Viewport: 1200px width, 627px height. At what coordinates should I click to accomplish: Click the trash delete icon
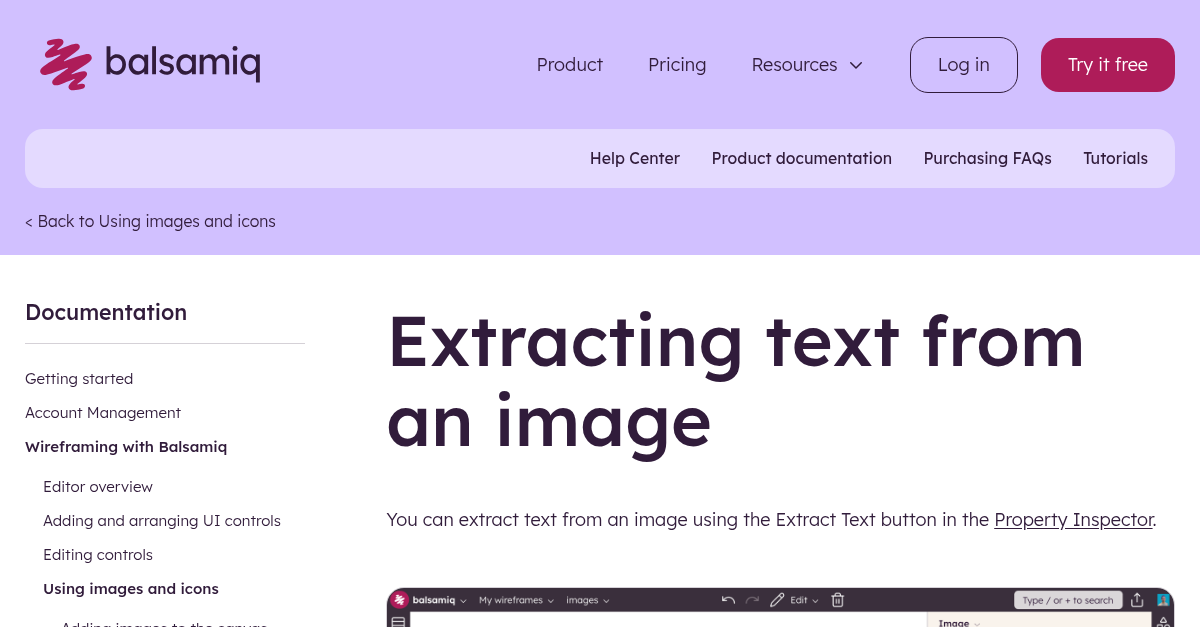[838, 600]
